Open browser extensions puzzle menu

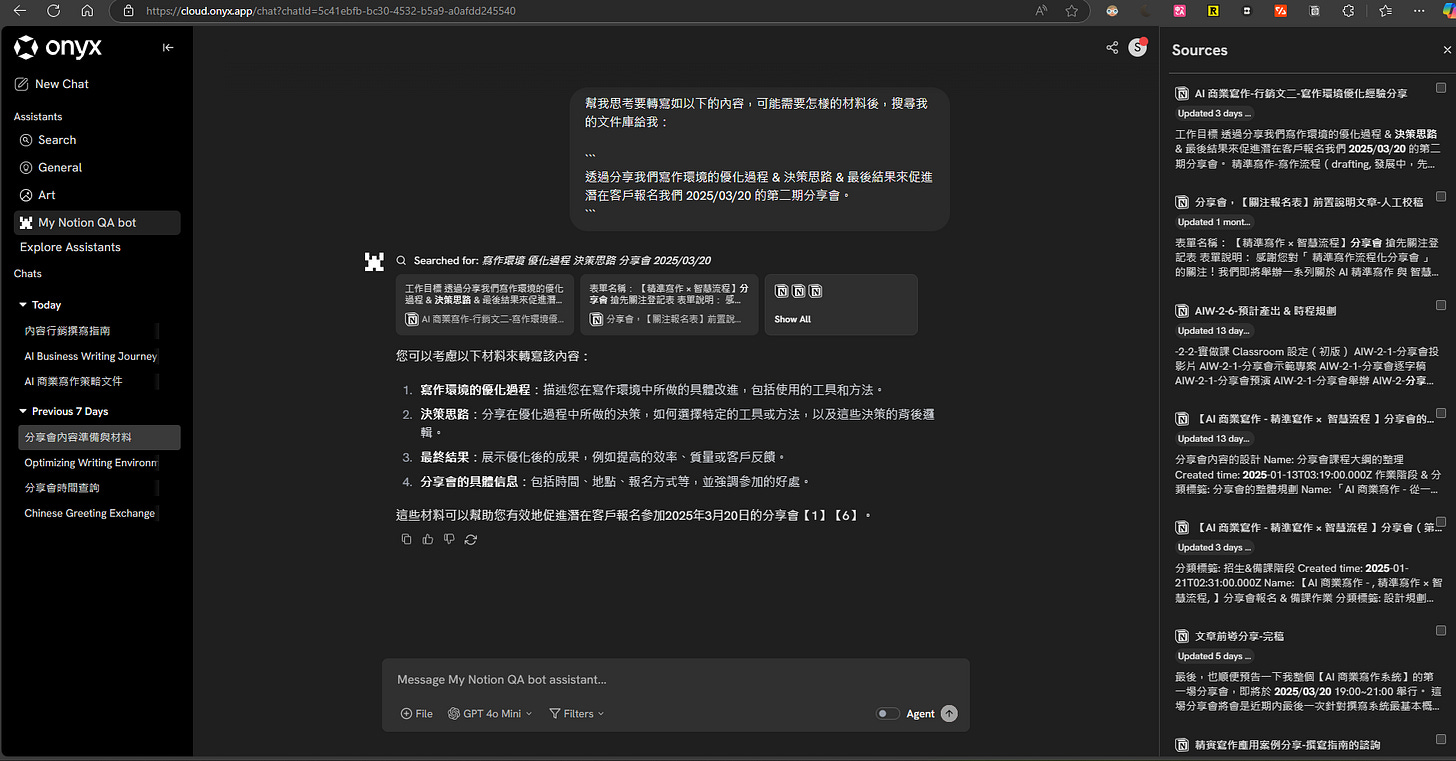point(1348,11)
